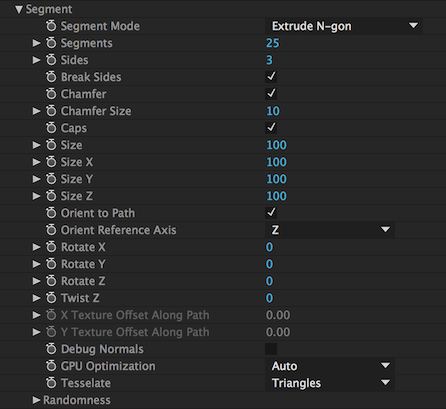Expand the Chamfer Size property triangle
Screen dimensions: 446x409
pyautogui.click(x=36, y=111)
